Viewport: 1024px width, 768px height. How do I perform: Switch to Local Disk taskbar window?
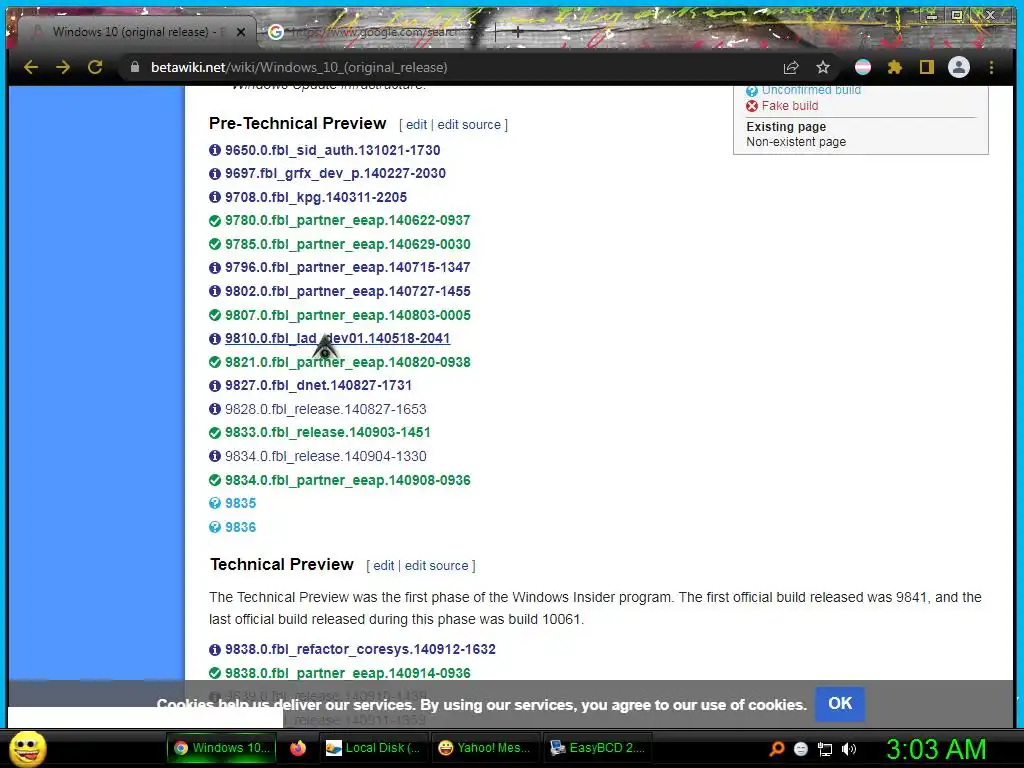374,748
